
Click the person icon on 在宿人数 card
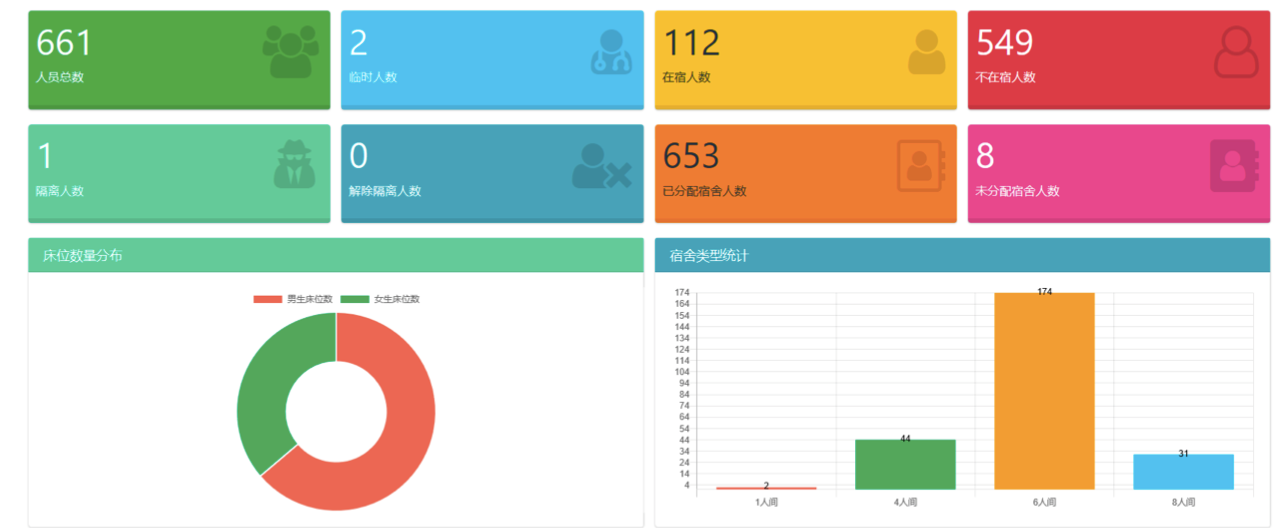(x=926, y=52)
